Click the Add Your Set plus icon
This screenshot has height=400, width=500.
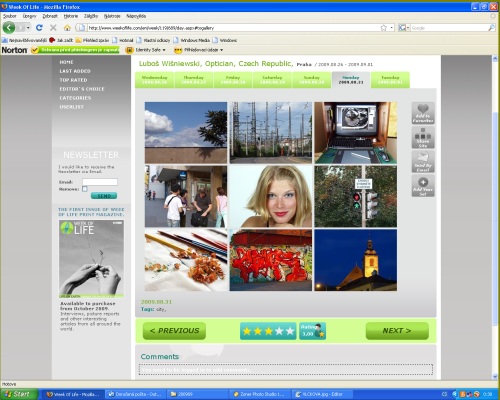(x=423, y=186)
